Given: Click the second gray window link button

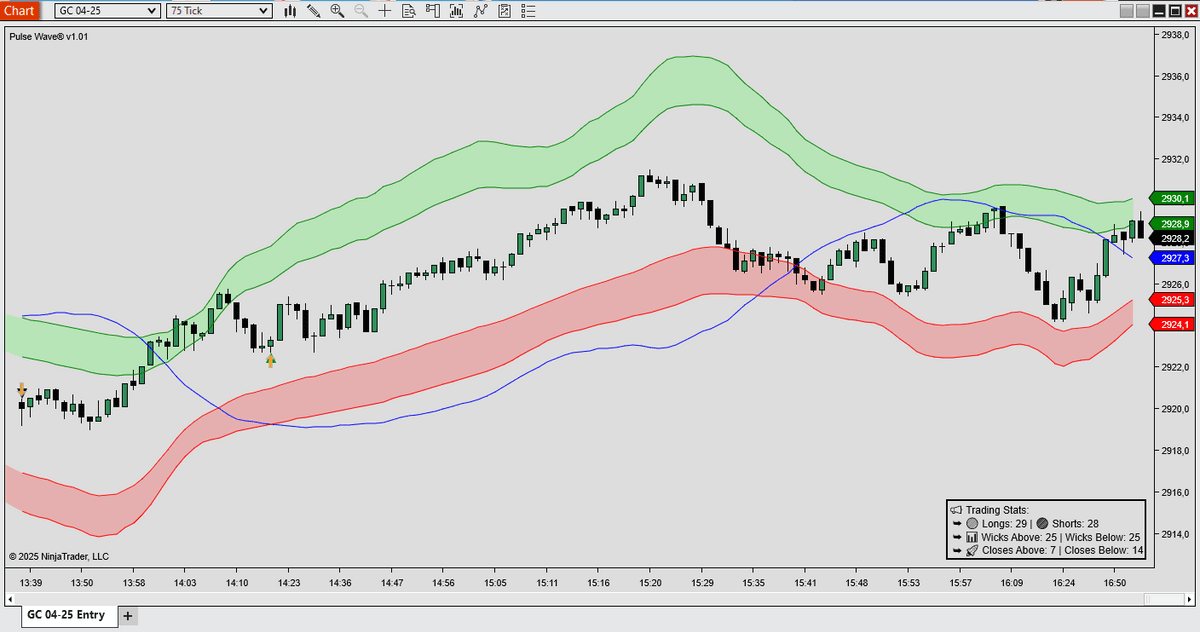Looking at the screenshot, I should pos(1143,11).
